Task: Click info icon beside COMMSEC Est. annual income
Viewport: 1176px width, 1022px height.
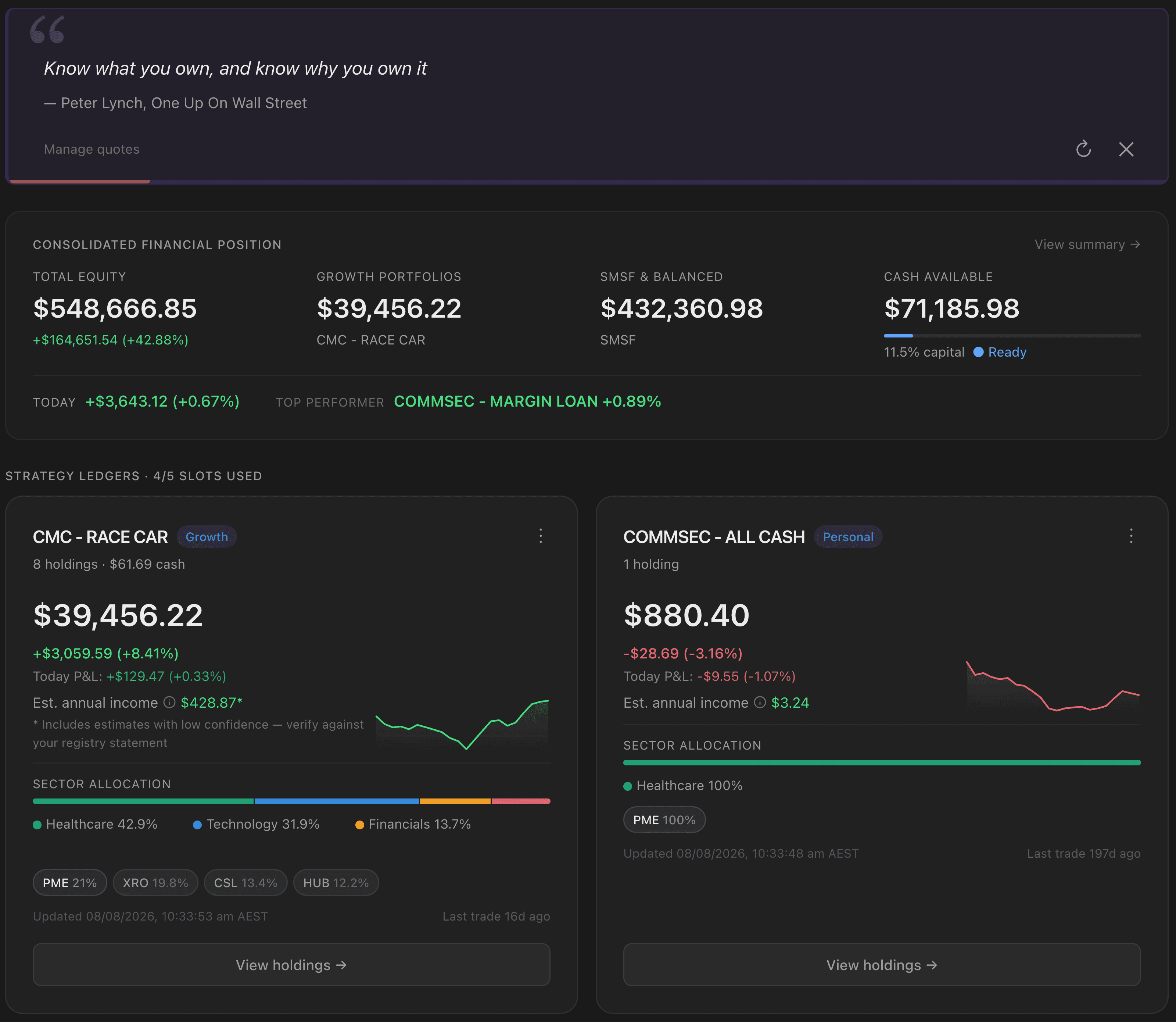Action: 760,702
